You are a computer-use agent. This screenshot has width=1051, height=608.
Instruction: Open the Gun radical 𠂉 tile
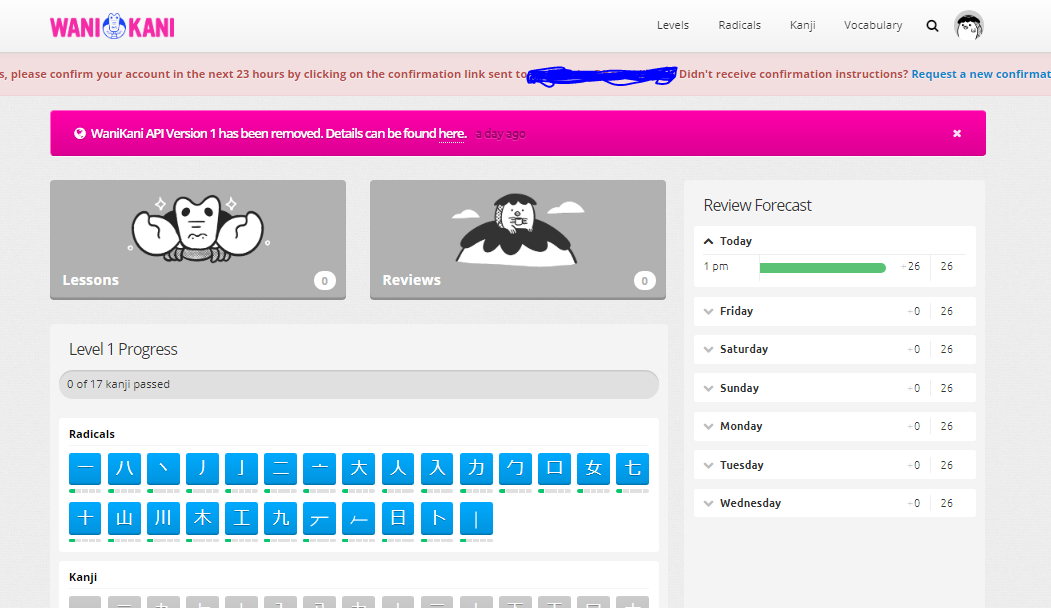pyautogui.click(x=359, y=518)
